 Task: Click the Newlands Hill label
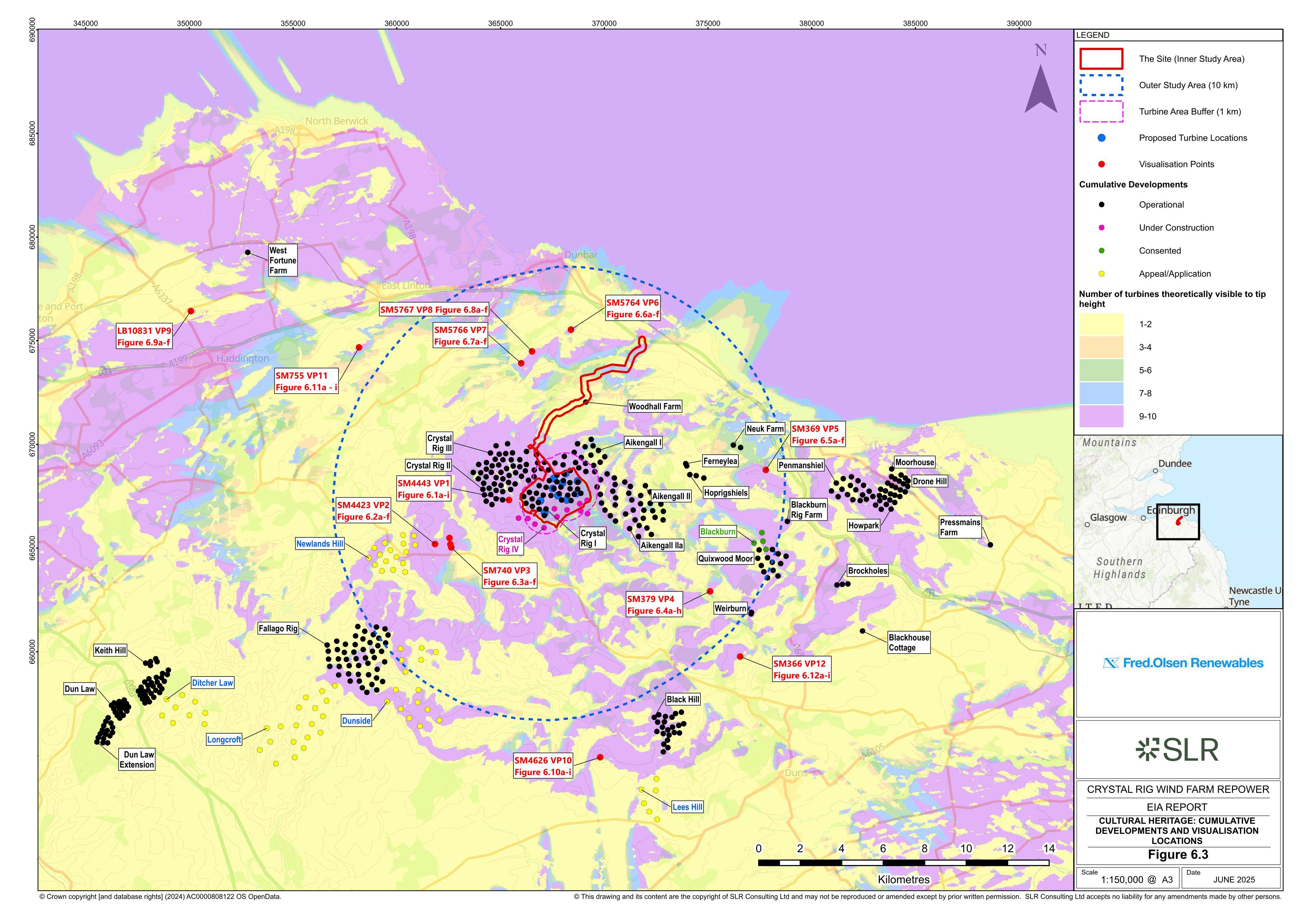[320, 544]
